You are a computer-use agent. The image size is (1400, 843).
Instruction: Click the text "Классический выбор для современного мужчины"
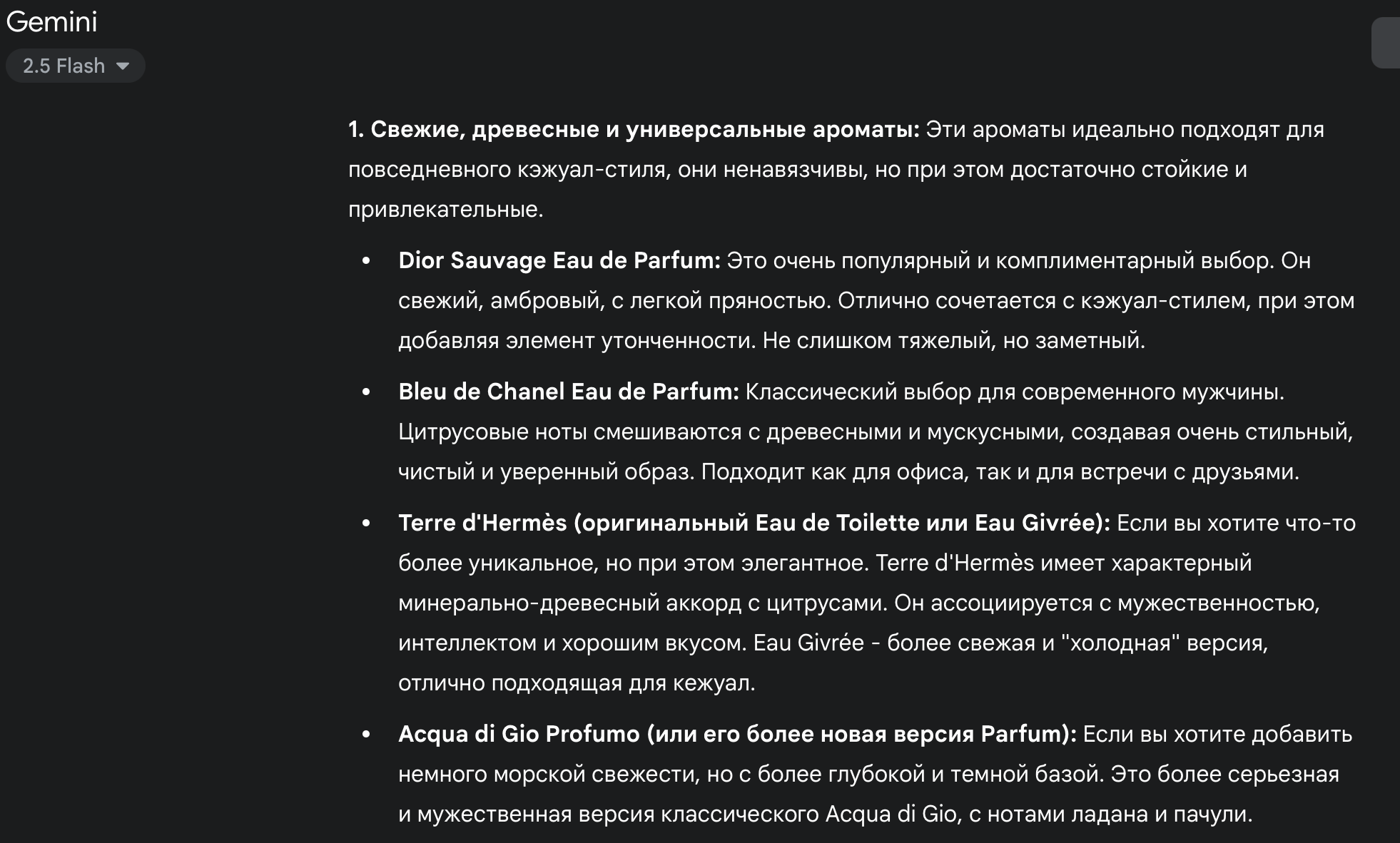[x=1014, y=392]
